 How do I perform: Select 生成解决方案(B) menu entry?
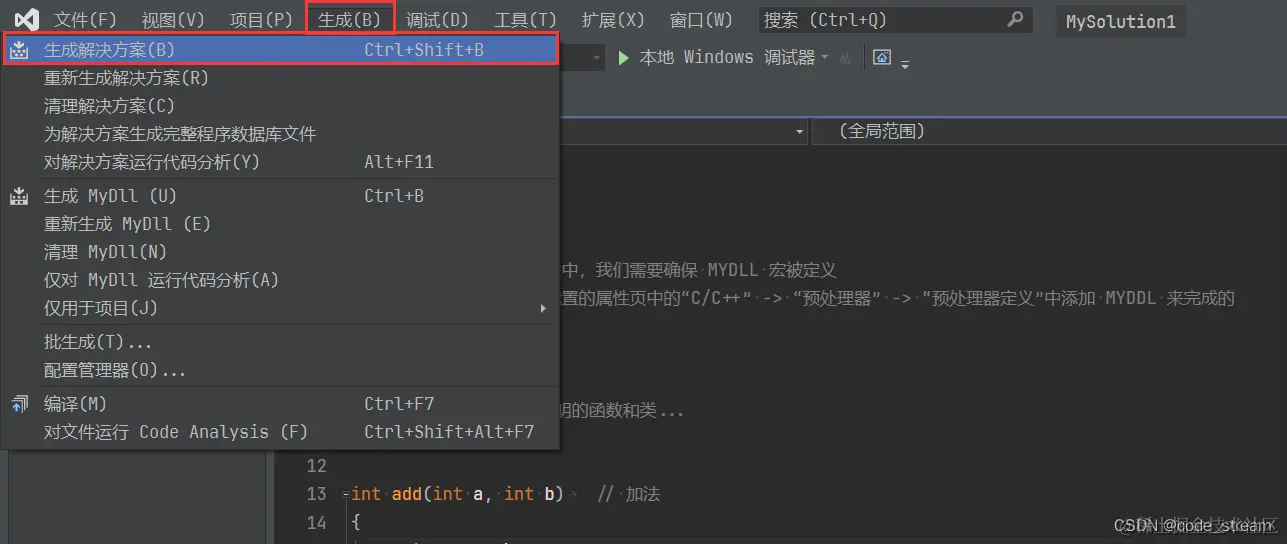coord(280,50)
